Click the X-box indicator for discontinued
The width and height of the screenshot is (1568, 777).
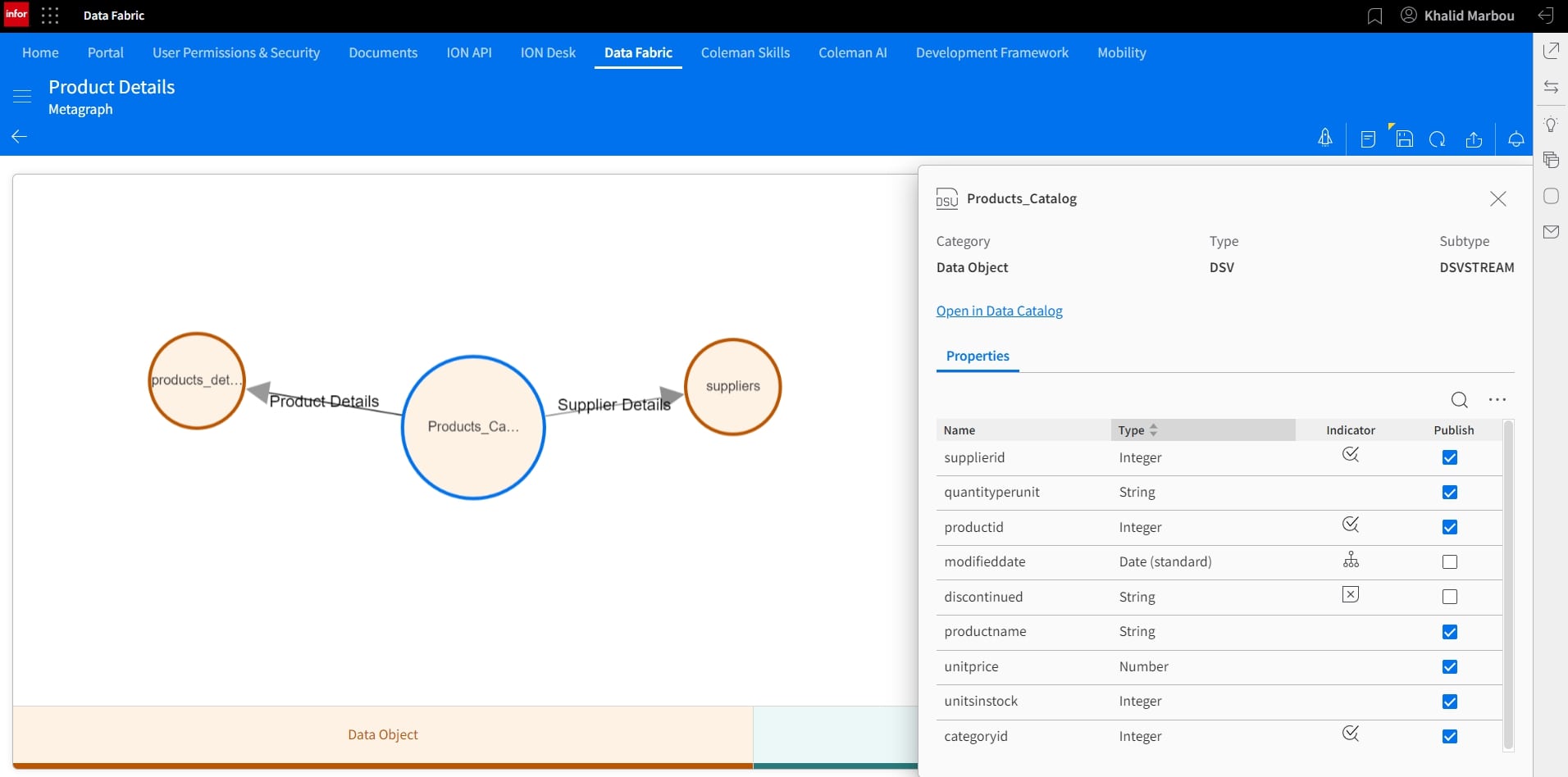[1351, 594]
